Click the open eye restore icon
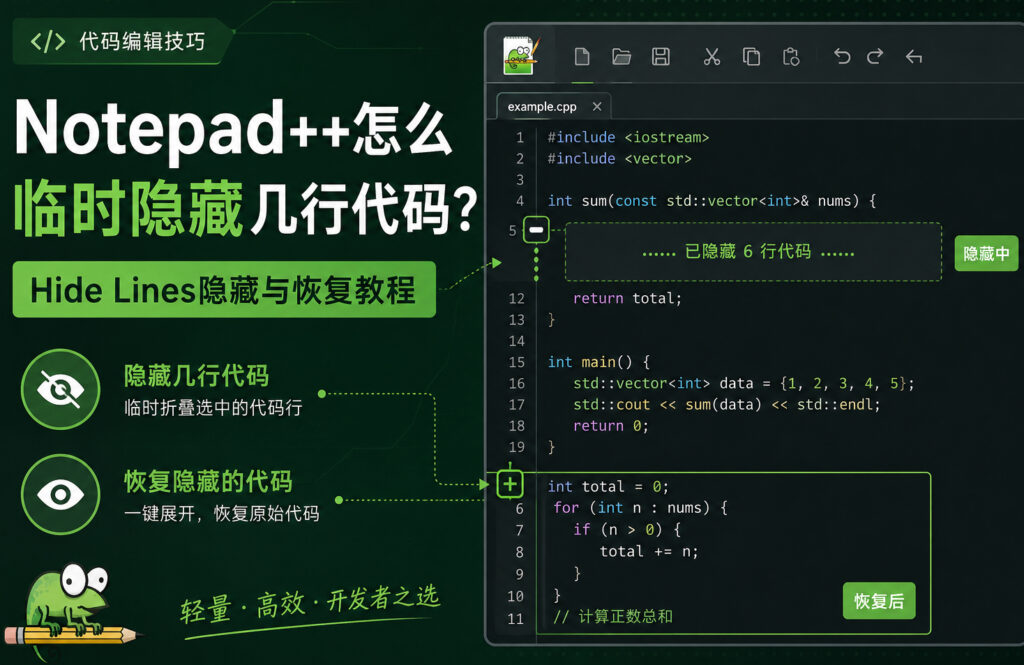This screenshot has width=1024, height=665. (60, 495)
